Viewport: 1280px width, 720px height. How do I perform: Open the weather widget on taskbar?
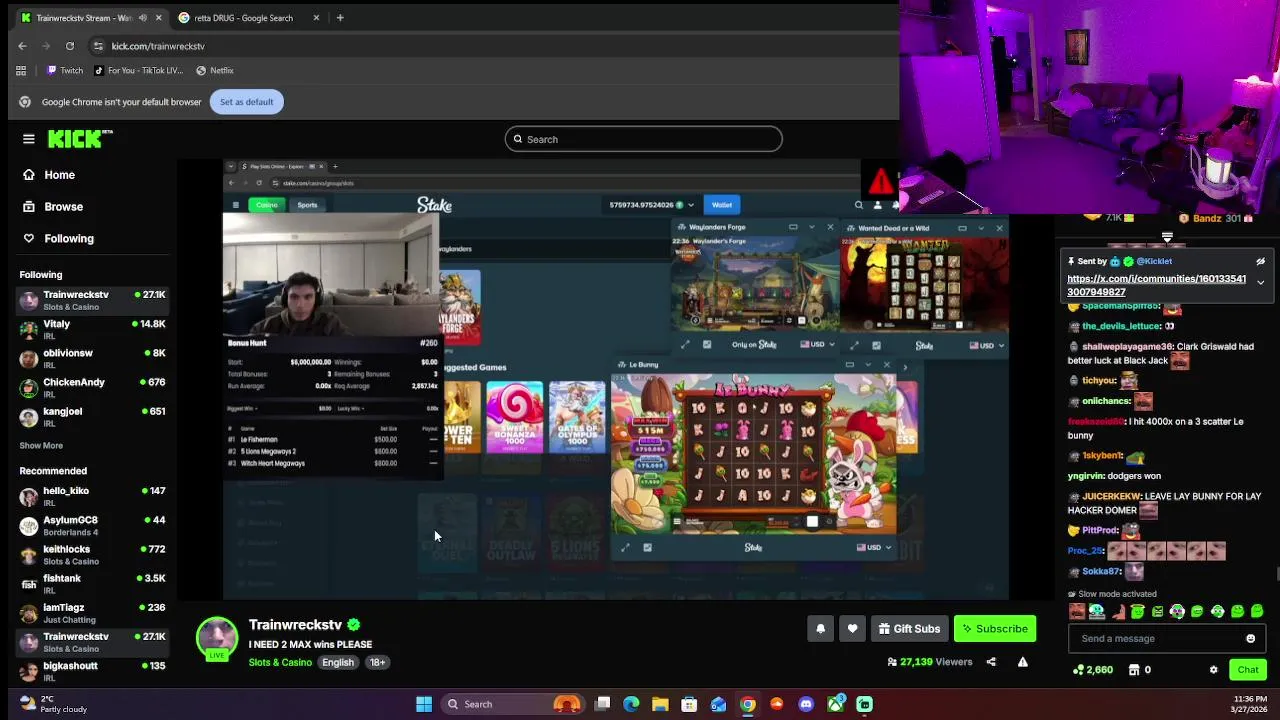point(55,704)
